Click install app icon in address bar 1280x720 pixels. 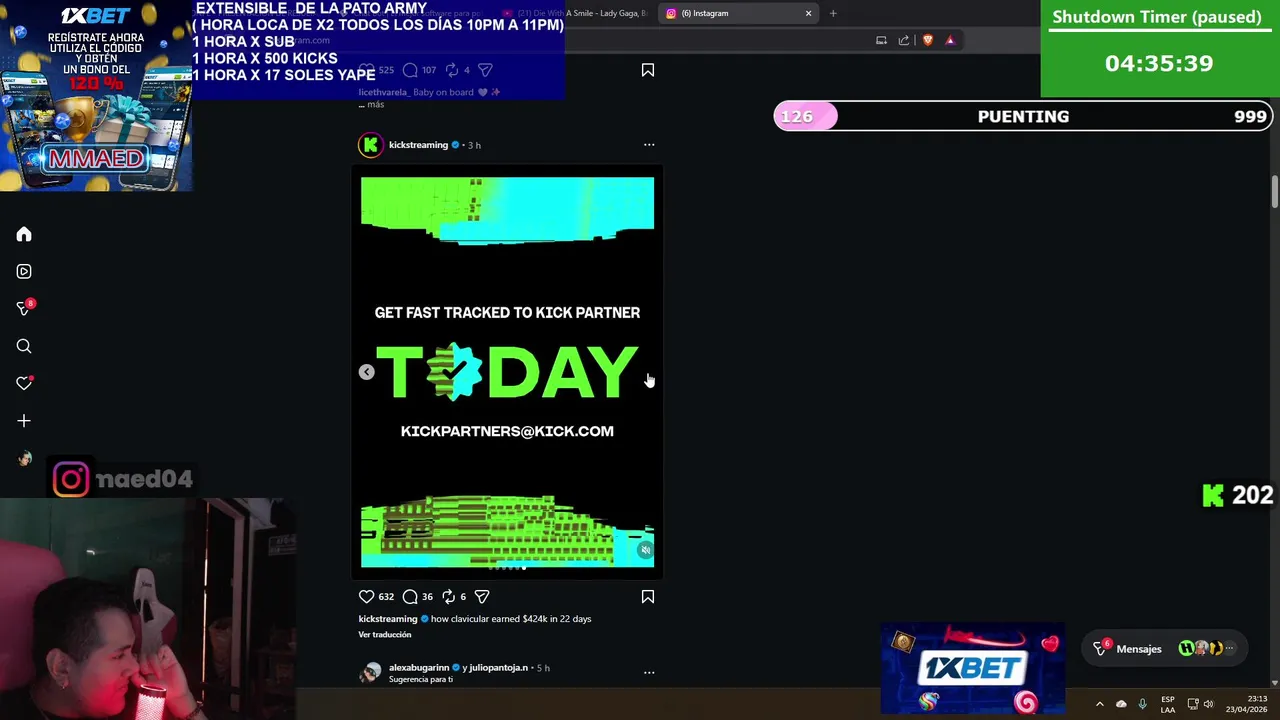coord(881,40)
